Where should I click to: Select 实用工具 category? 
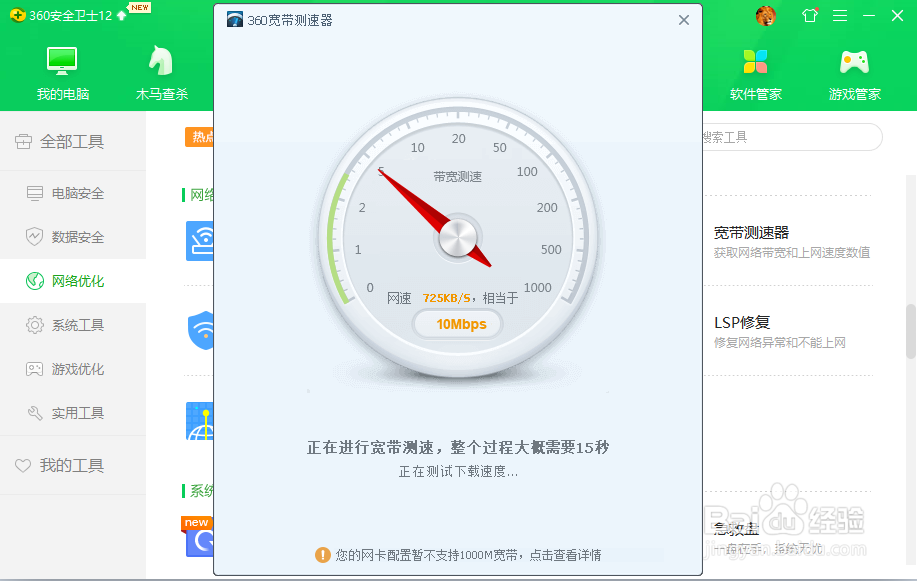click(73, 413)
